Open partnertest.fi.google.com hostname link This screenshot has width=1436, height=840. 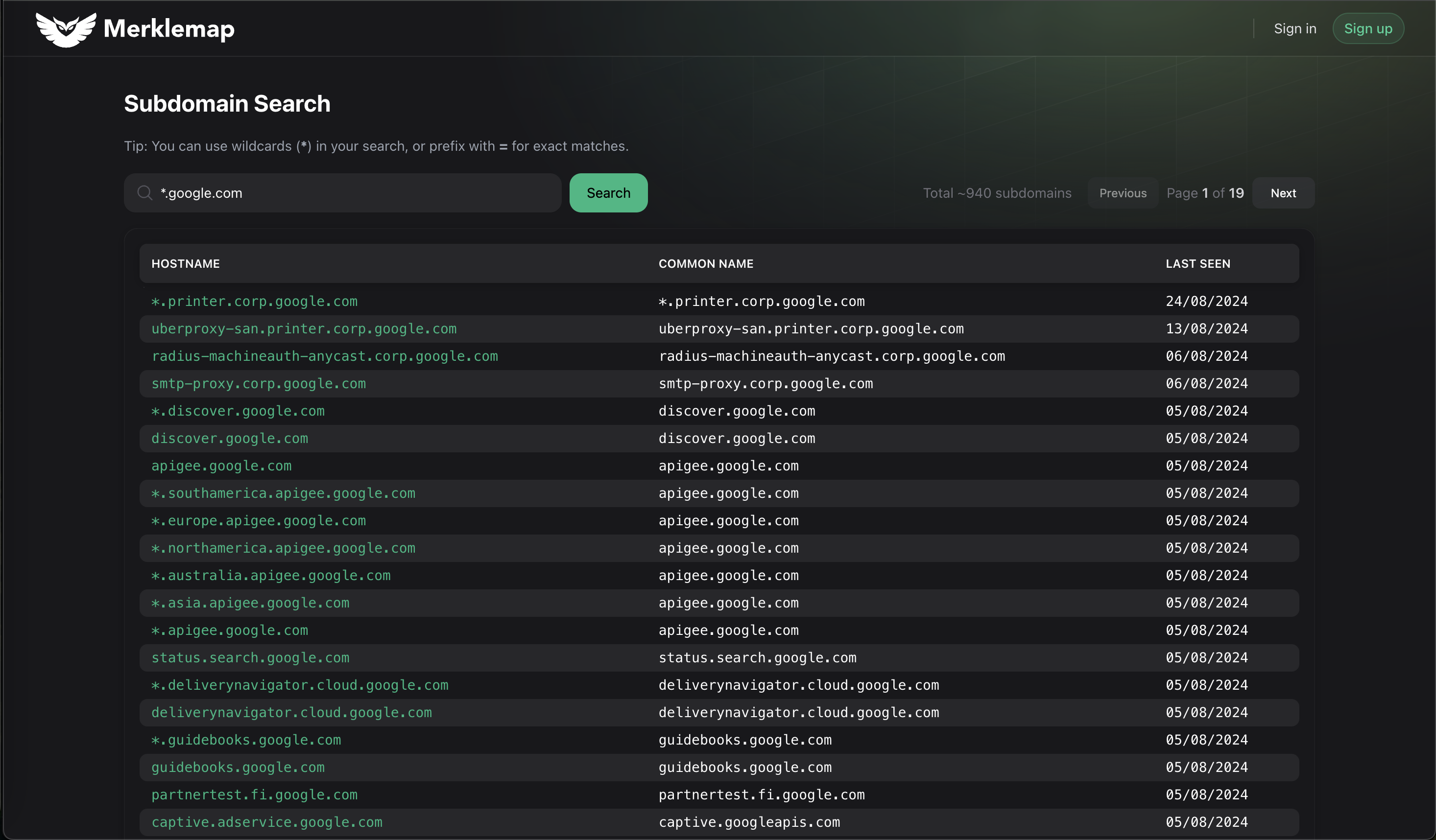tap(254, 794)
